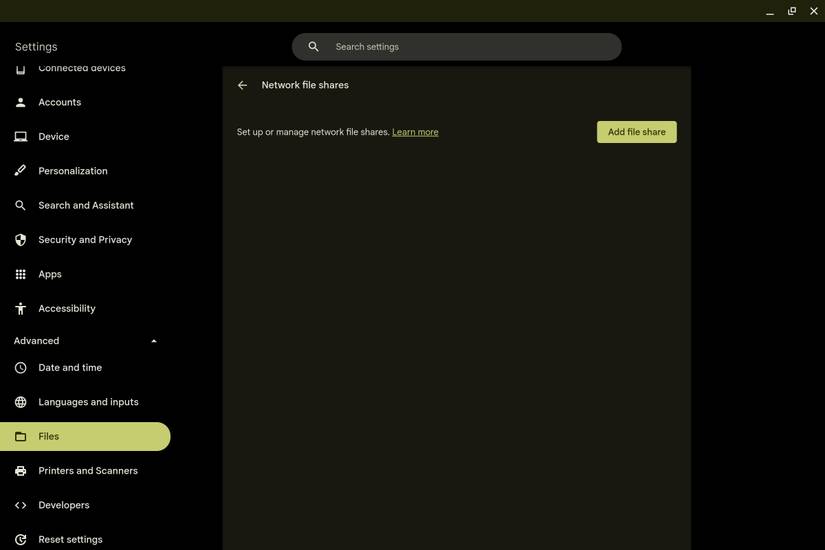Click the Files folder icon
Screen dimensions: 825x550
click(21, 436)
